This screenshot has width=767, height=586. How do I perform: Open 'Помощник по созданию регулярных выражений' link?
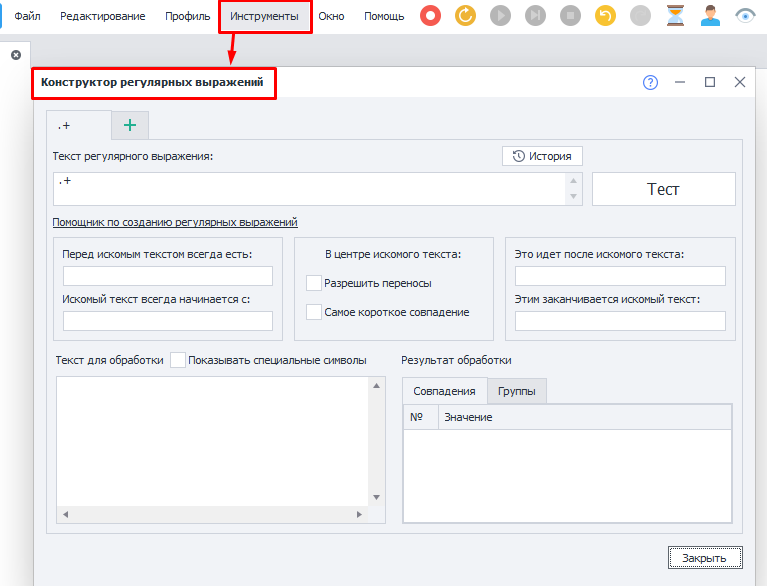pyautogui.click(x=175, y=223)
